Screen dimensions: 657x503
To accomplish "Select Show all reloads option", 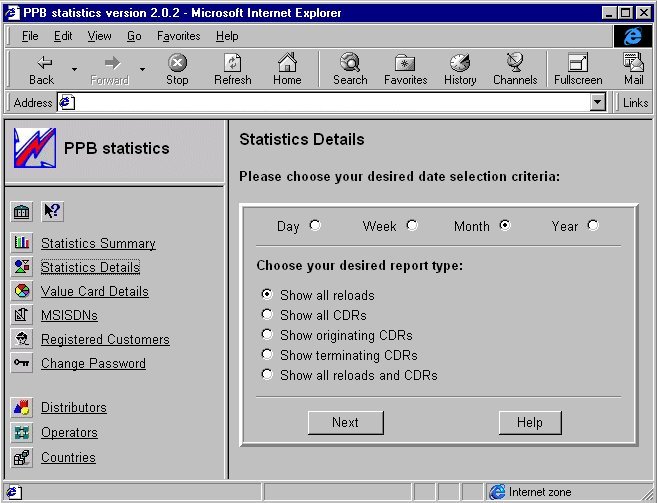I will point(267,294).
